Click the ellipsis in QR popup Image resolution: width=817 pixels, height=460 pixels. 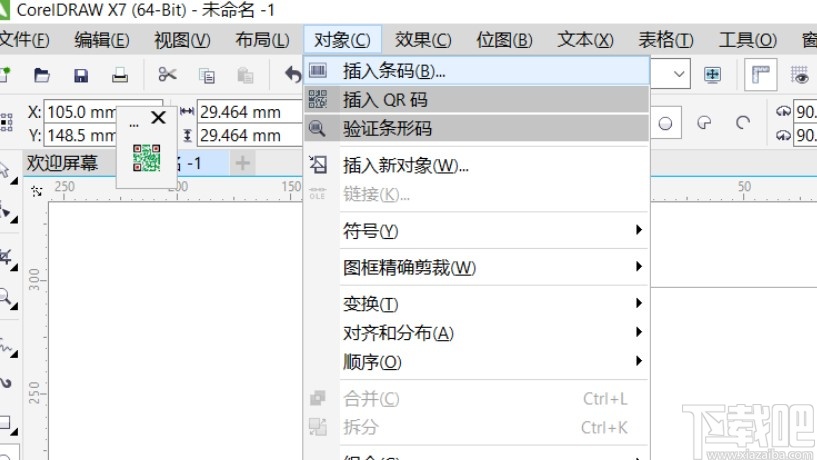(134, 125)
